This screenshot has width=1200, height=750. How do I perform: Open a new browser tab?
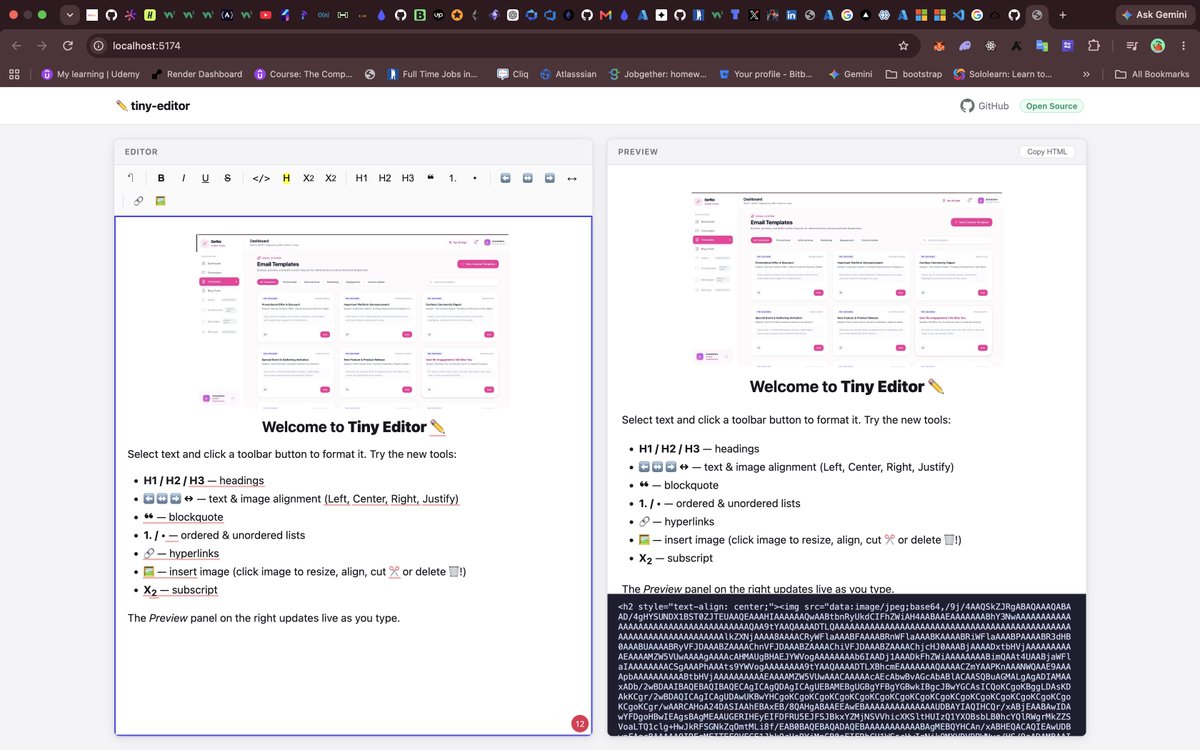pos(1062,15)
